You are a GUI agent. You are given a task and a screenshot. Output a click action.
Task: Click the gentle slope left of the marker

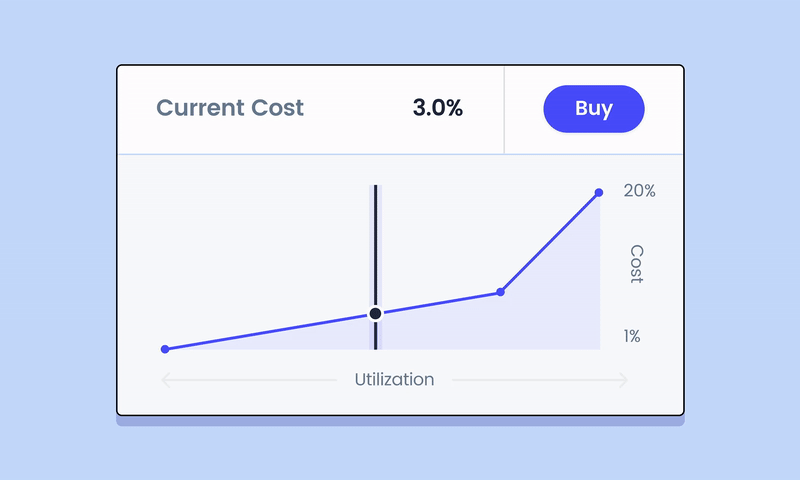tap(268, 332)
